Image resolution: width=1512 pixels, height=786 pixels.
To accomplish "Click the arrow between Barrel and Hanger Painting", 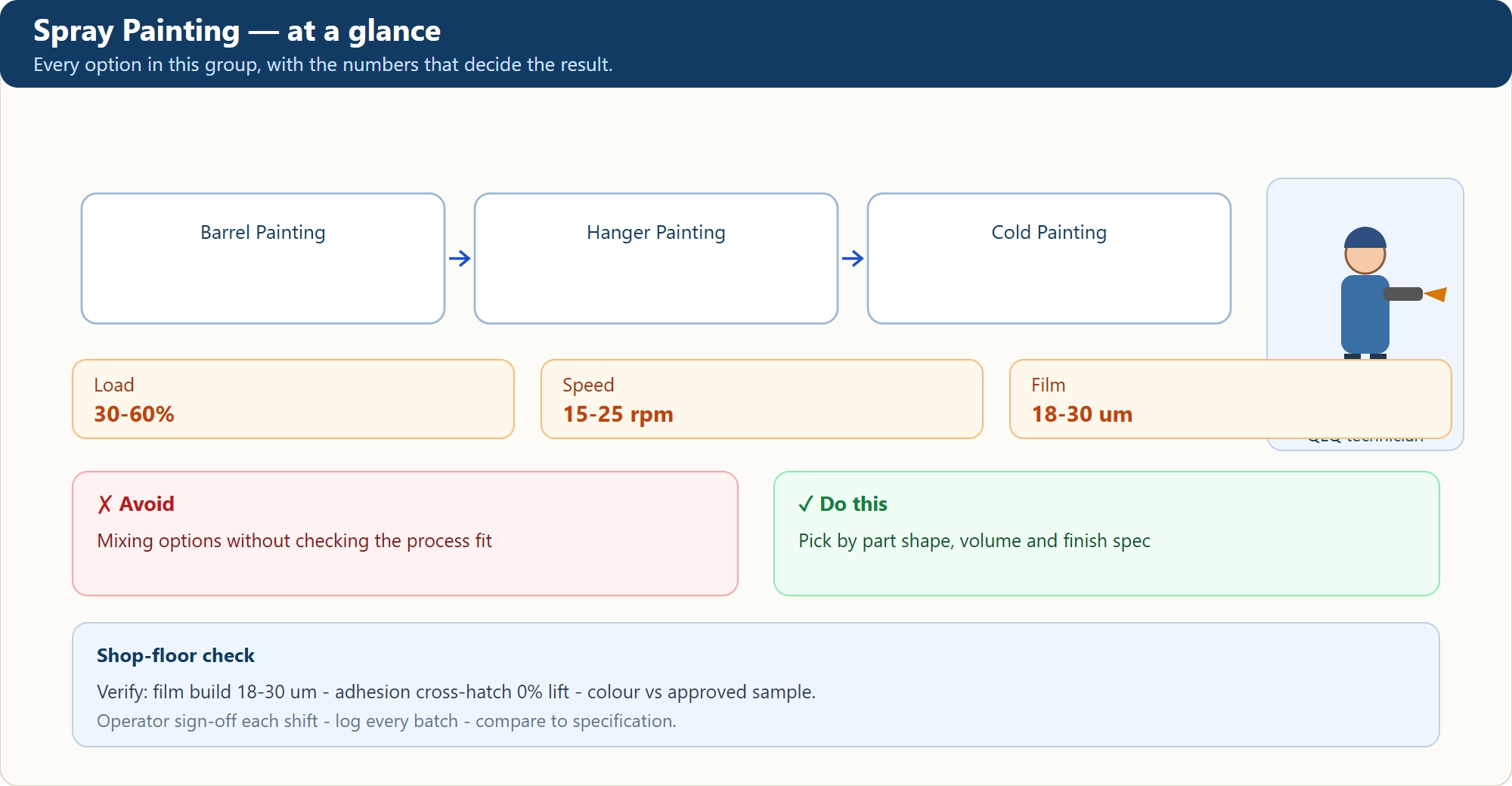I will 460,258.
